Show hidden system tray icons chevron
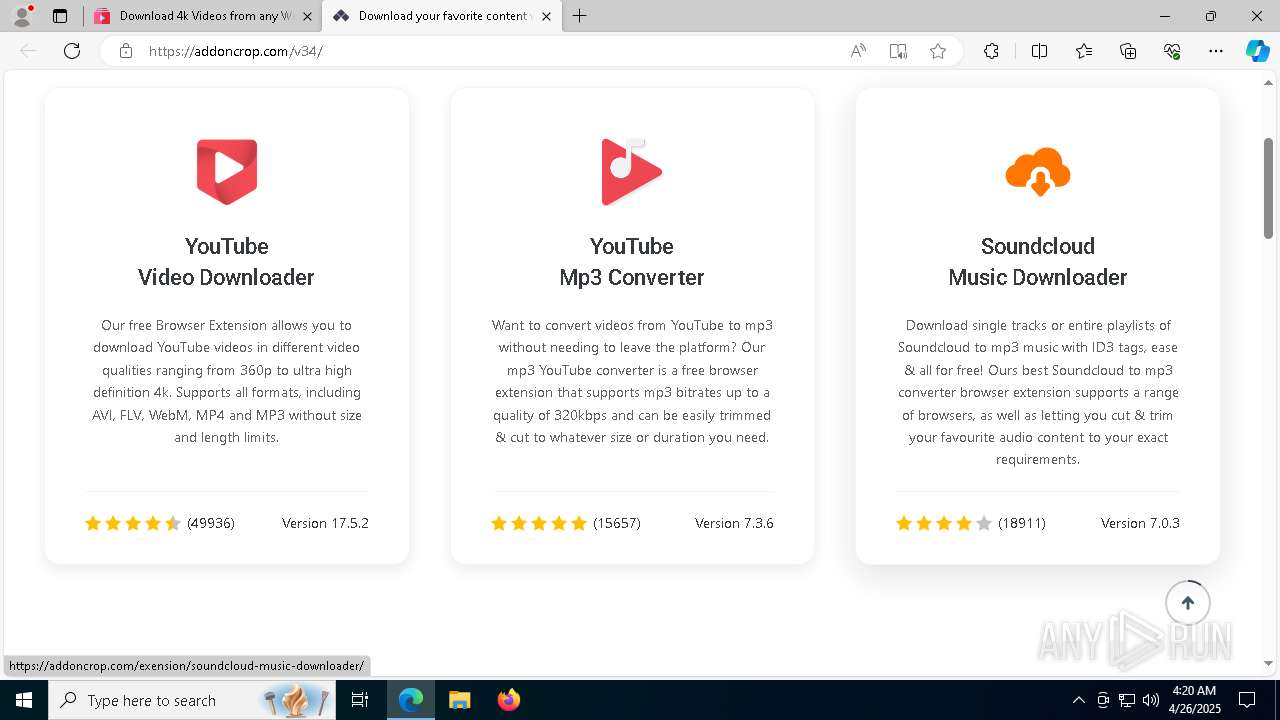 1079,700
